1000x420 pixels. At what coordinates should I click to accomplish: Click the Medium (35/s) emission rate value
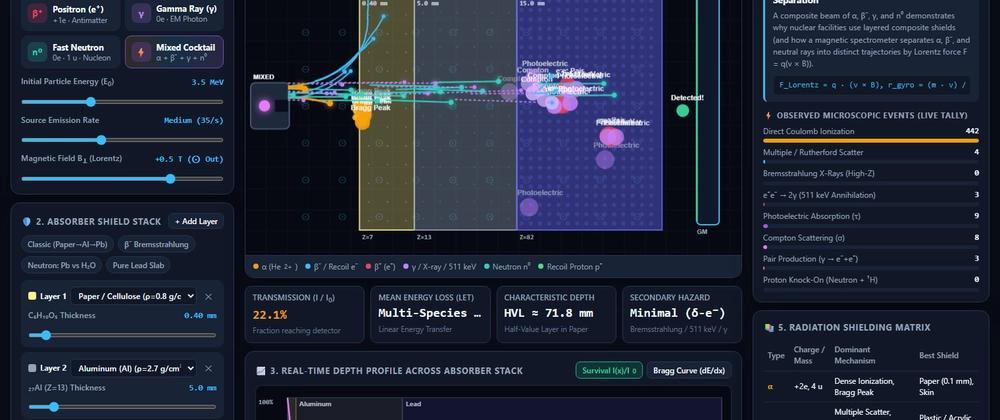(x=193, y=120)
